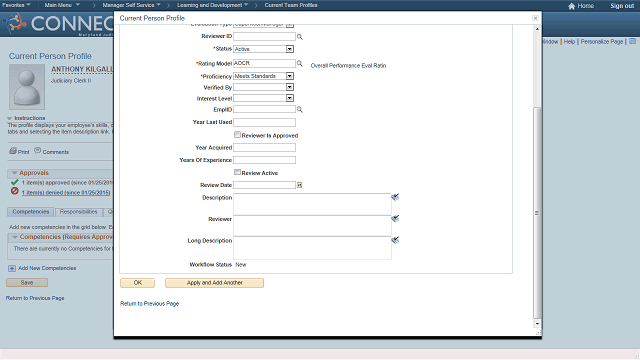Image resolution: width=640 pixels, height=360 pixels.
Task: Click the Home house icon
Action: click(571, 6)
